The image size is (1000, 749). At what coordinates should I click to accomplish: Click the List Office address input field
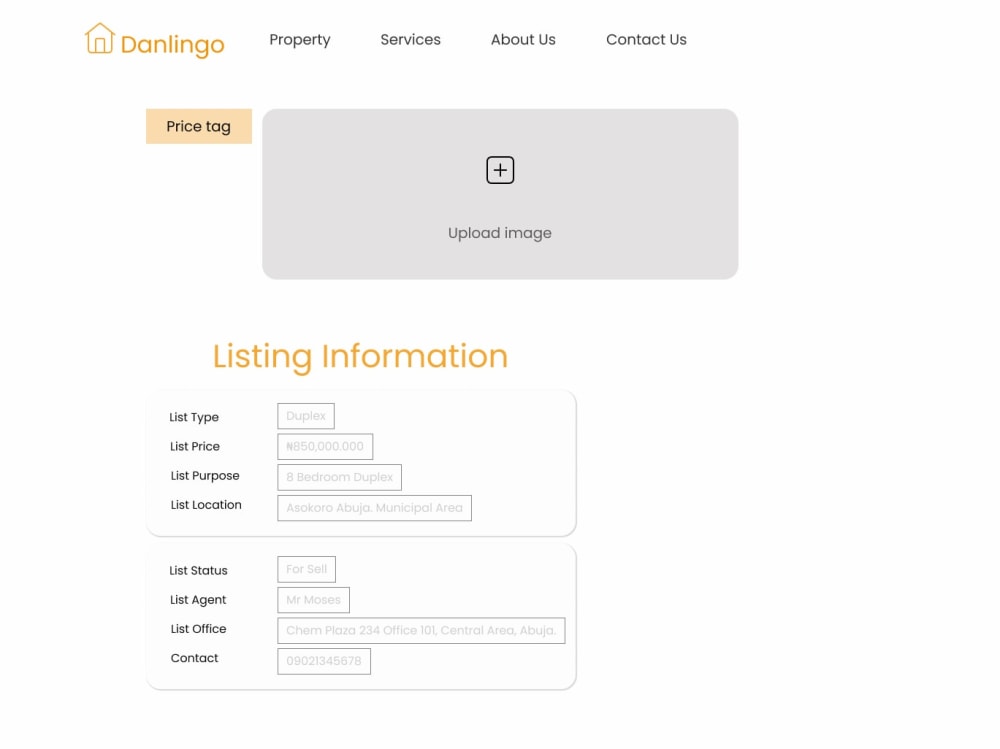click(421, 630)
